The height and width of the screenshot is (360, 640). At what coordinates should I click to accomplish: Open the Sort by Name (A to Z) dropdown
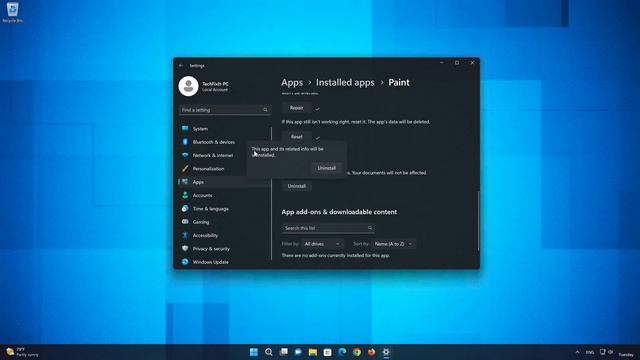tap(393, 244)
